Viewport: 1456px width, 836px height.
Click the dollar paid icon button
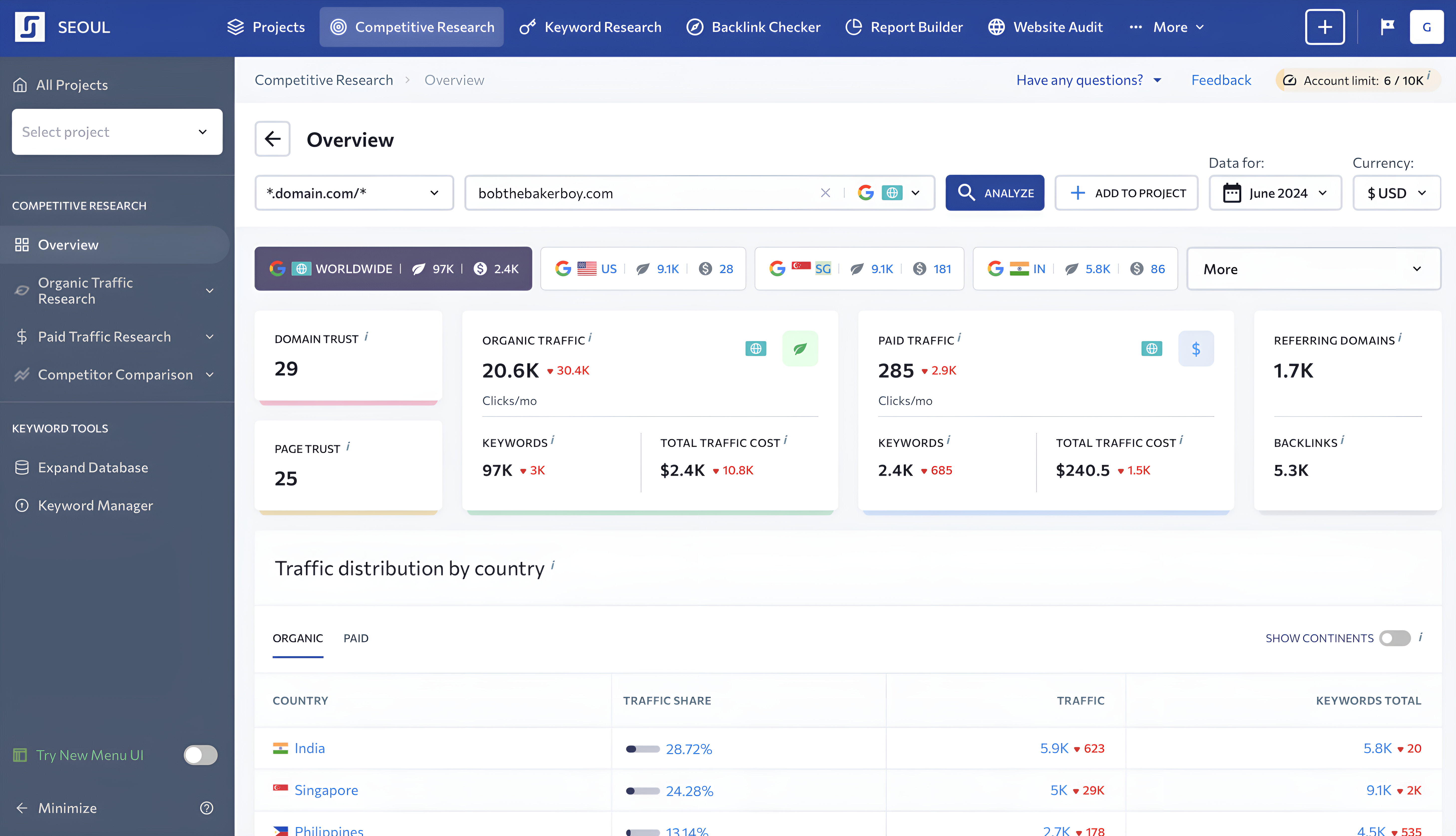(1196, 349)
